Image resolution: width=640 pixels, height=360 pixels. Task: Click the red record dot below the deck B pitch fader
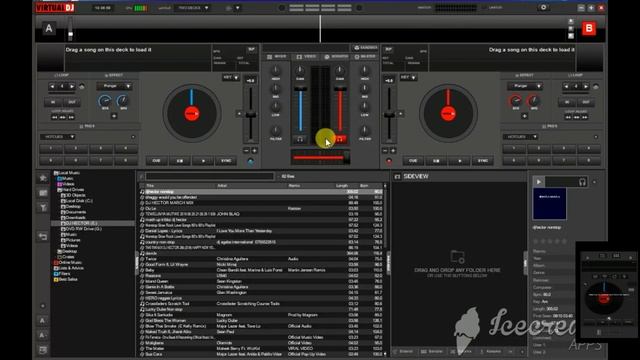[x=389, y=162]
